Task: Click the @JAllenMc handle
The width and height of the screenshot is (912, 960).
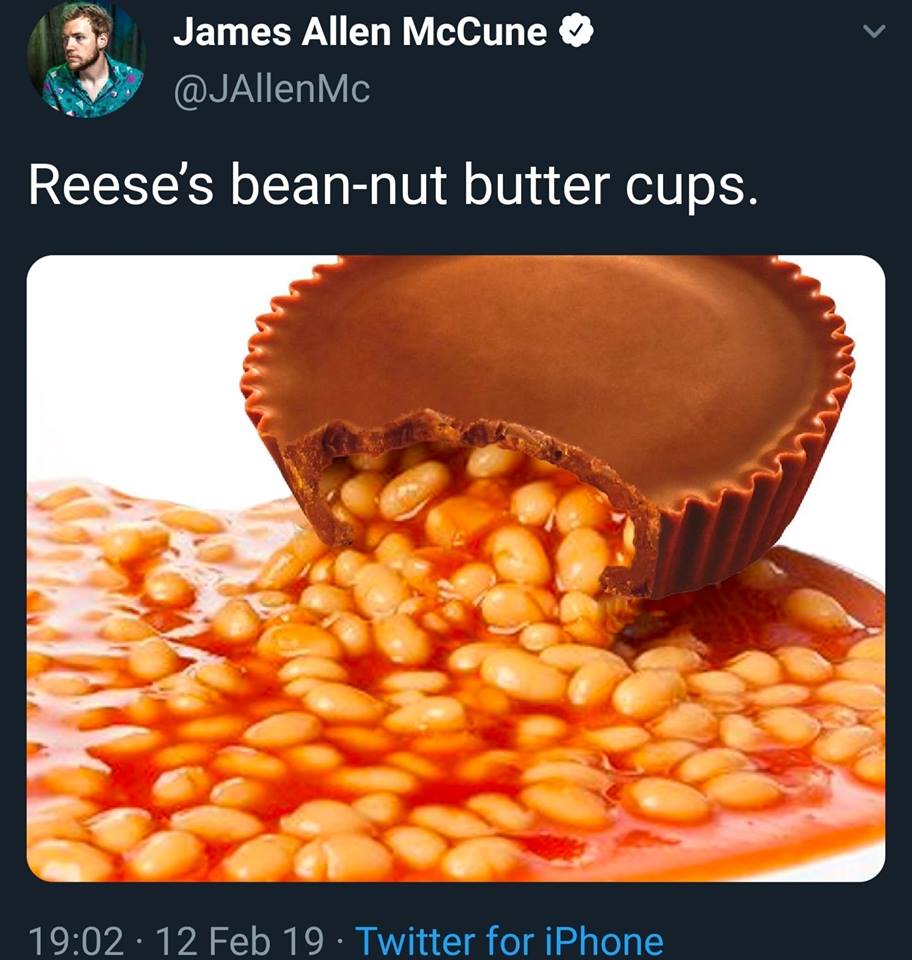Action: 271,89
